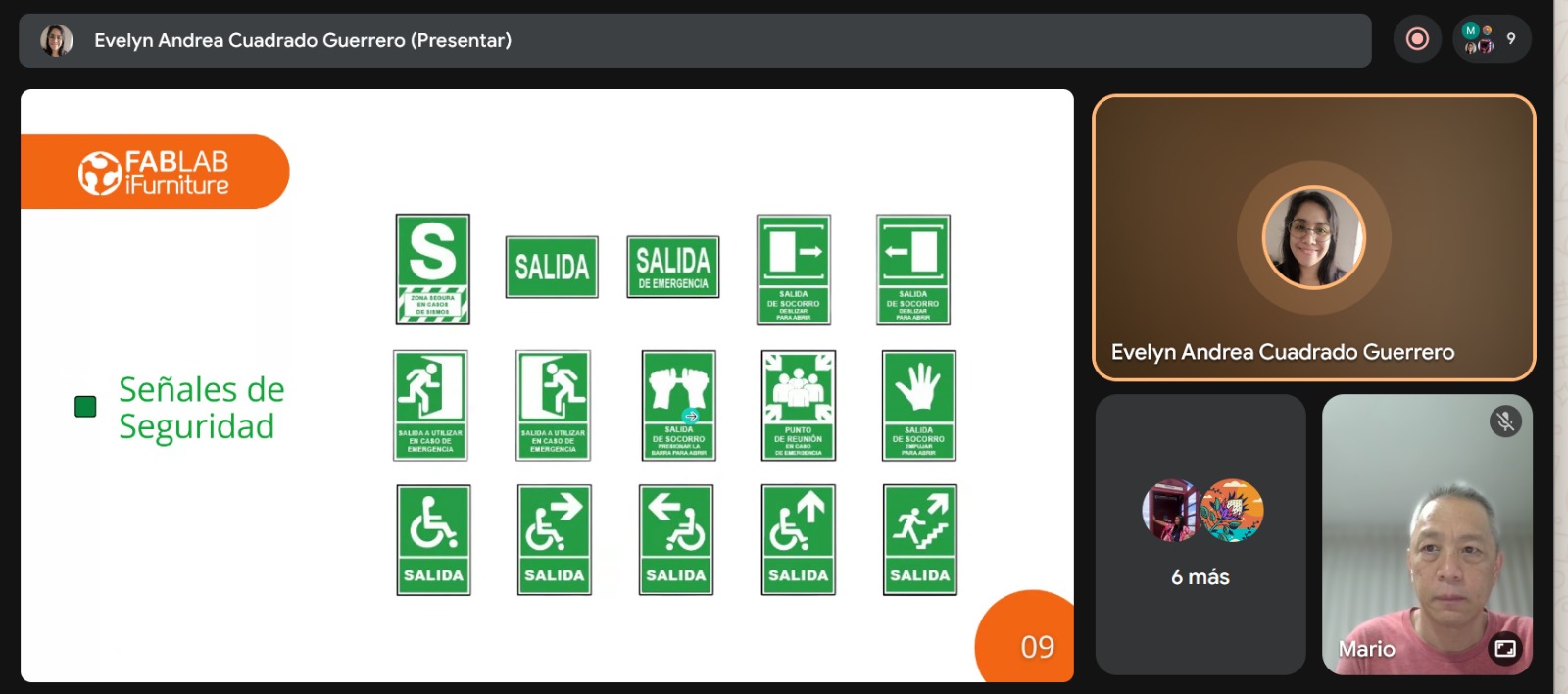The width and height of the screenshot is (1568, 694).
Task: Select Evelyn Andrea Cuadrado Guerrero's video tile
Action: 1313,237
